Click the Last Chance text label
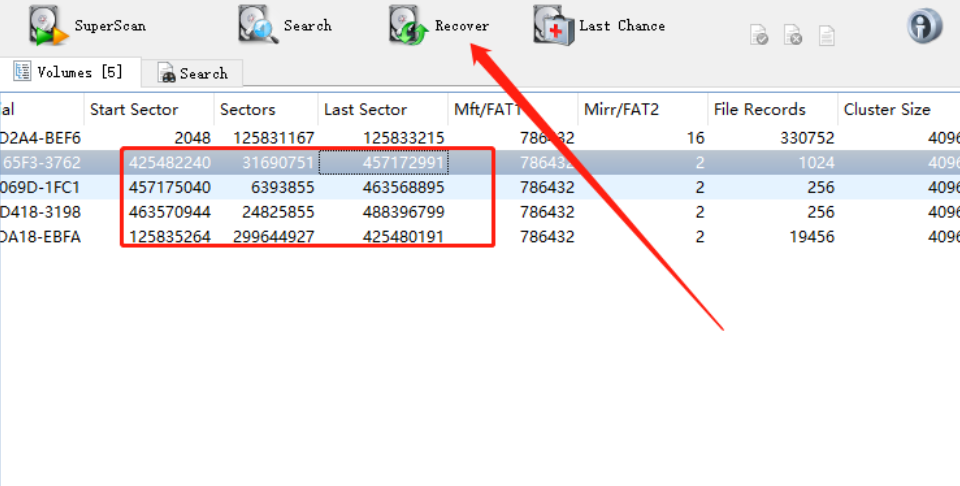 622,26
